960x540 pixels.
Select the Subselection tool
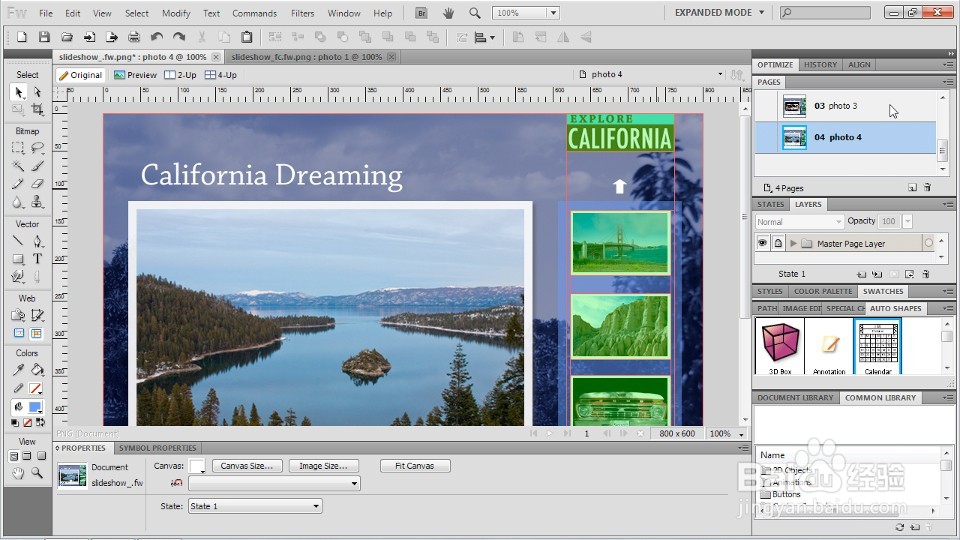pos(37,92)
